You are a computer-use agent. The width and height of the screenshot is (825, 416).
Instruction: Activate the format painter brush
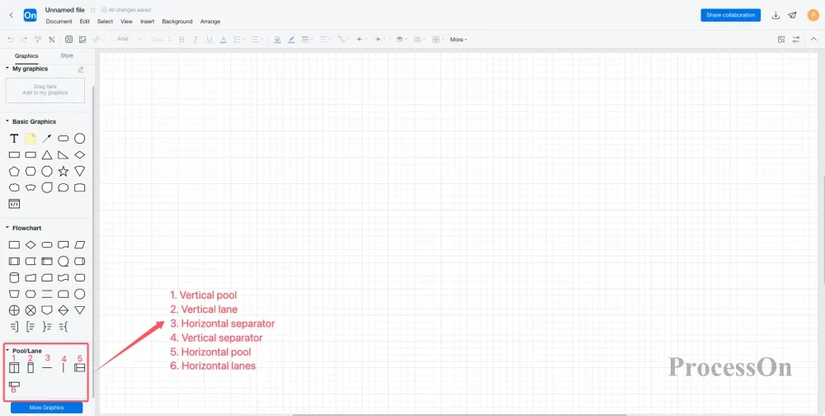point(38,39)
